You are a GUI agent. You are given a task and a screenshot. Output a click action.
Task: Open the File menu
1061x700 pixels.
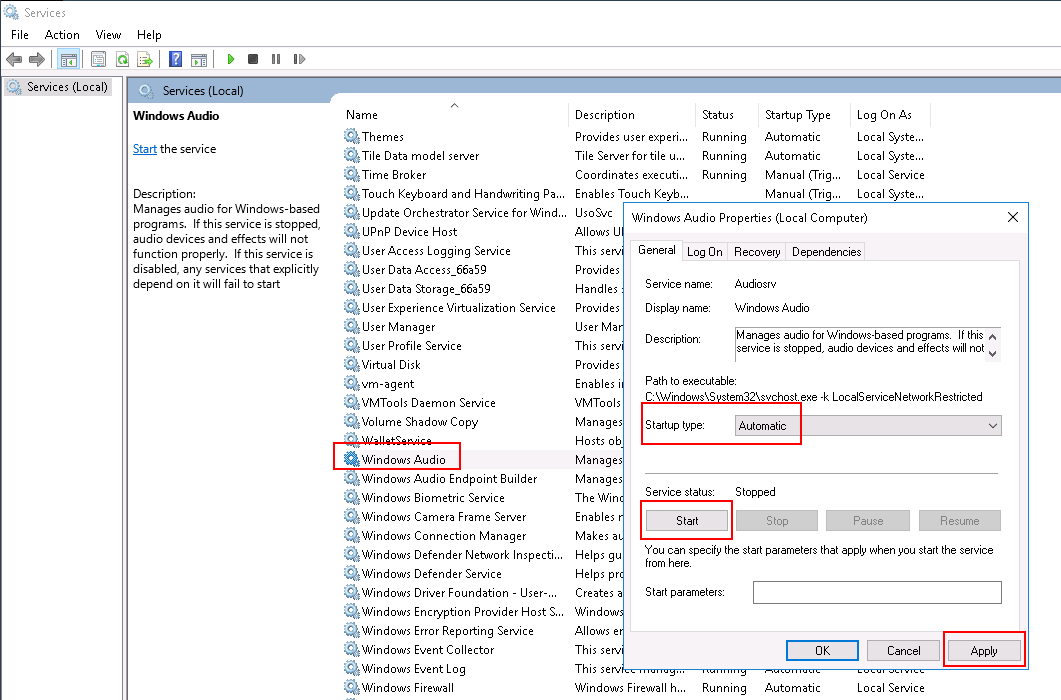20,35
